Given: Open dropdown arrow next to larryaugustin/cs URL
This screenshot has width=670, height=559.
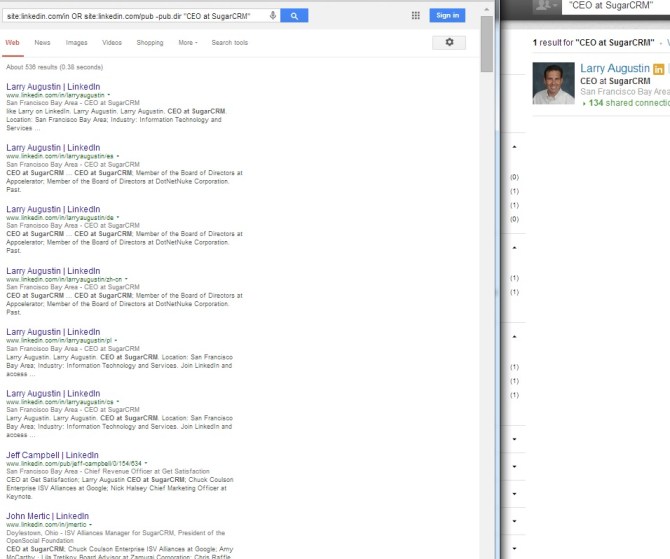Looking at the screenshot, I should tap(118, 401).
